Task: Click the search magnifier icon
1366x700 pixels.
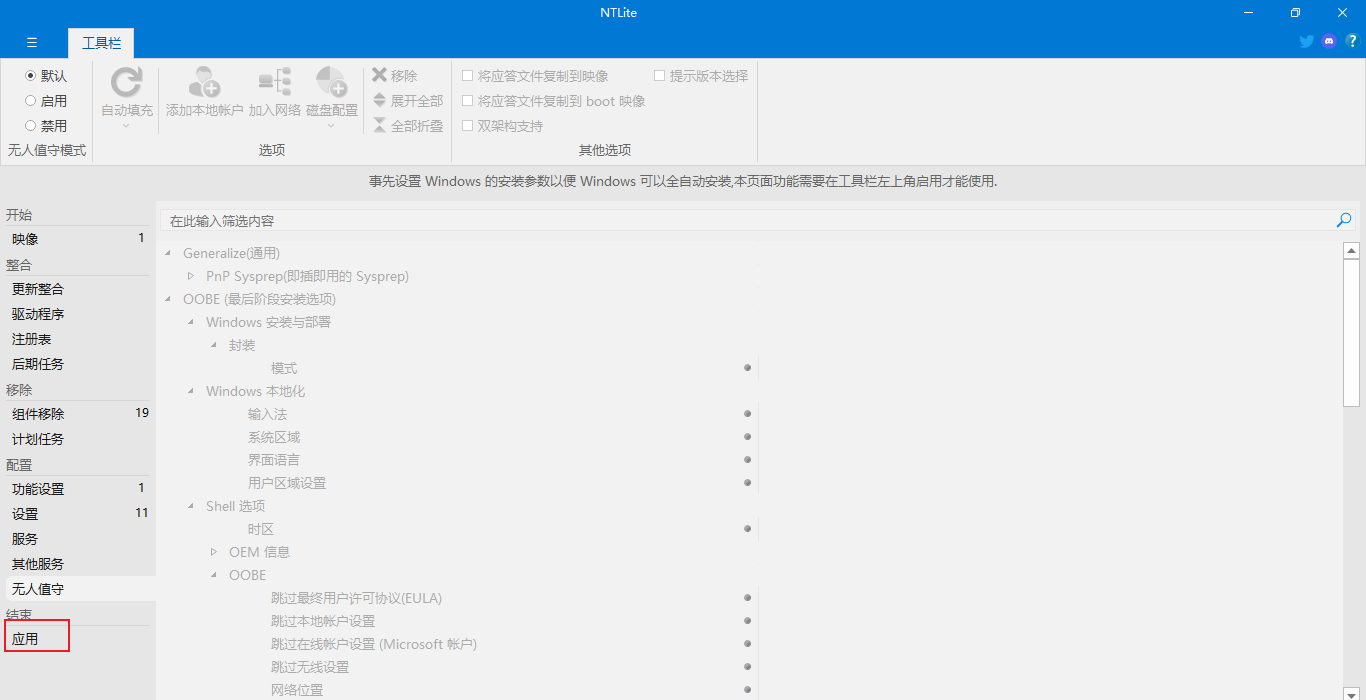Action: (x=1344, y=220)
